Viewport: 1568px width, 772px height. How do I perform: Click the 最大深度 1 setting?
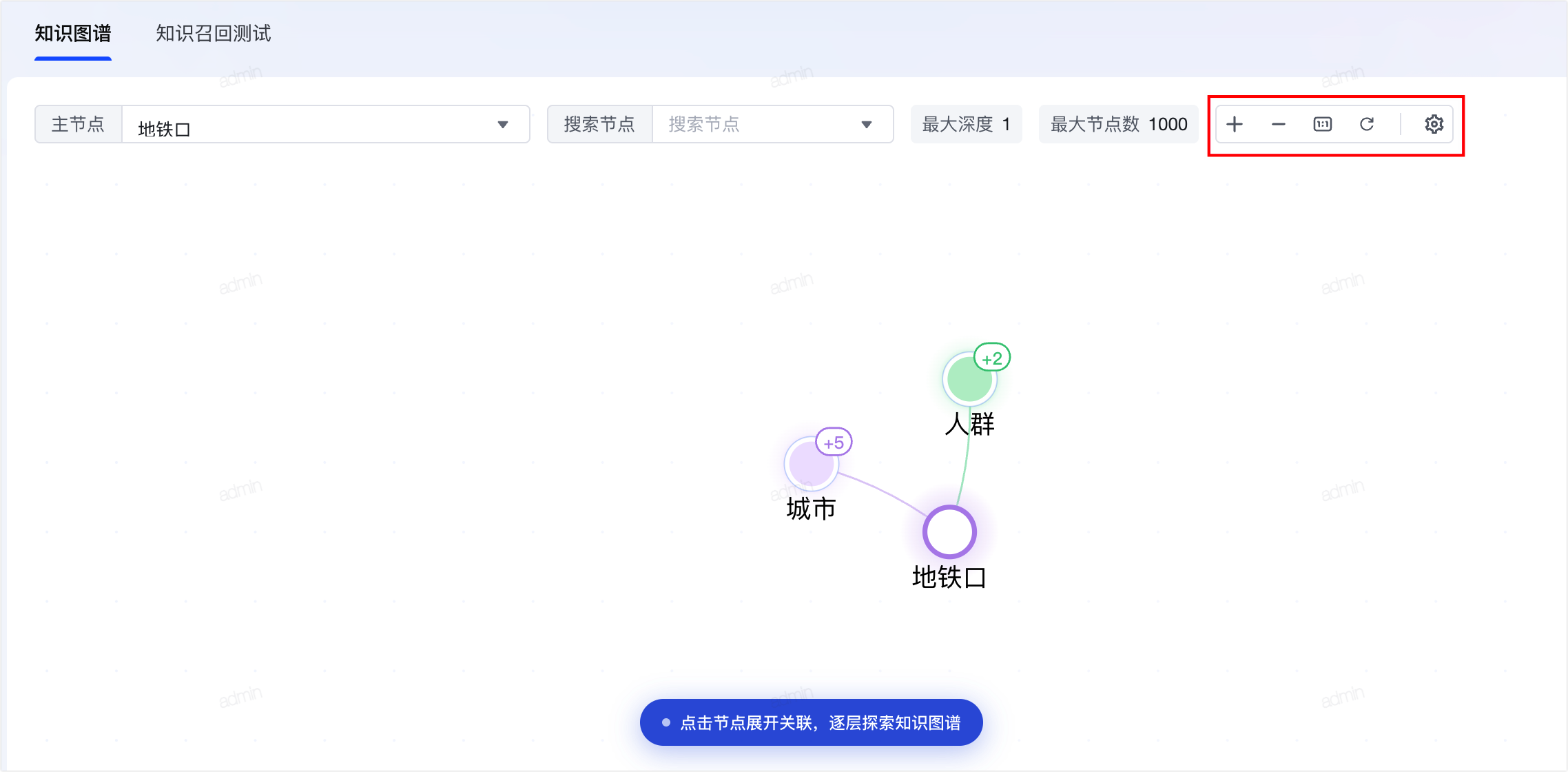click(966, 124)
